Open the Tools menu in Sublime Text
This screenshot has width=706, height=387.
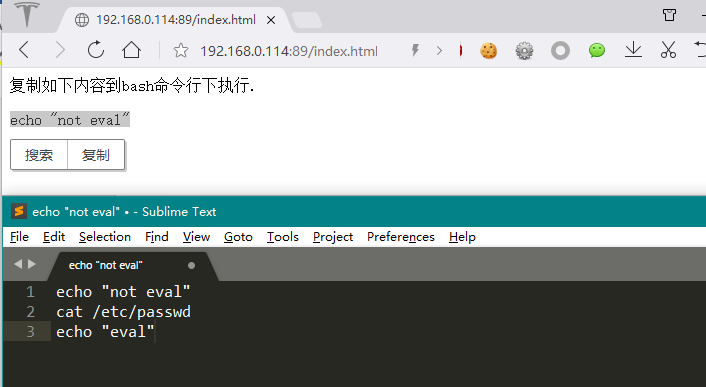tap(283, 237)
